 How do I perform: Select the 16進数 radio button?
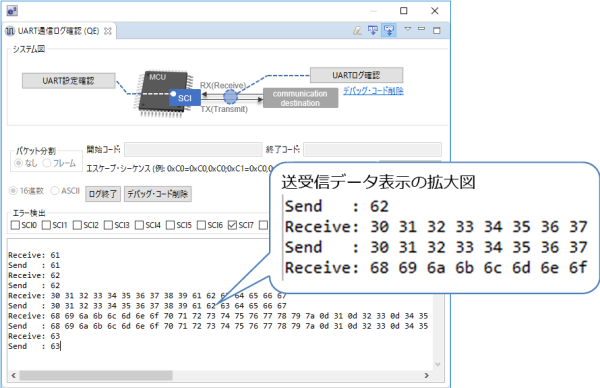click(x=13, y=191)
